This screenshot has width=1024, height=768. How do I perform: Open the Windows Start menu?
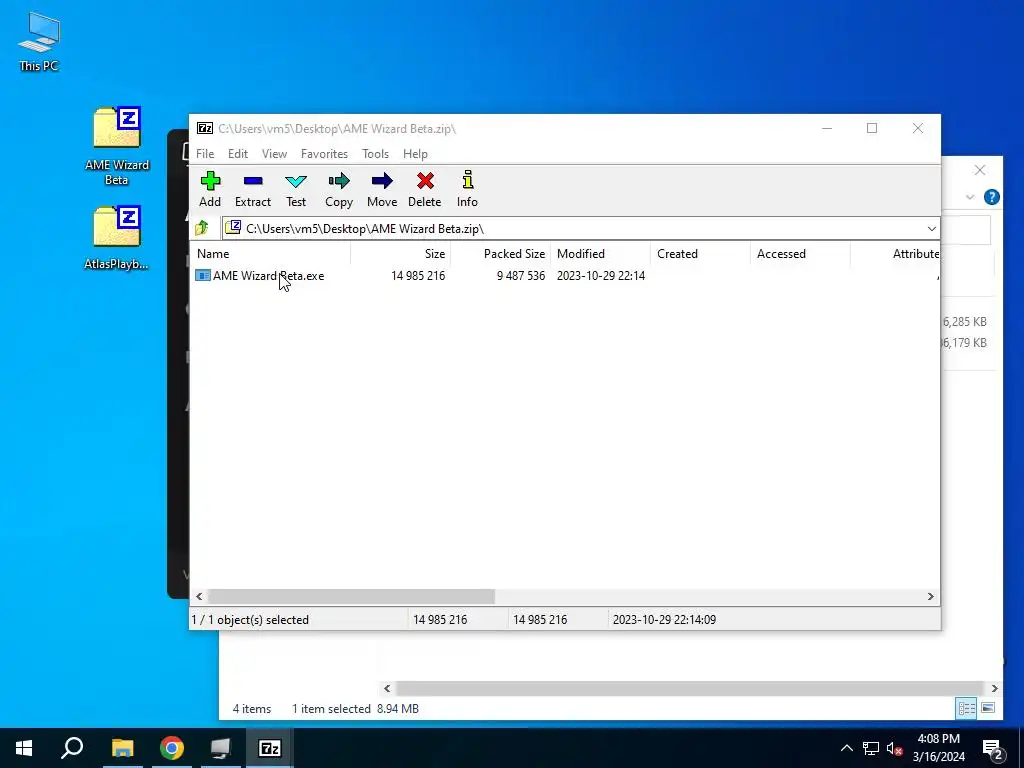point(24,748)
